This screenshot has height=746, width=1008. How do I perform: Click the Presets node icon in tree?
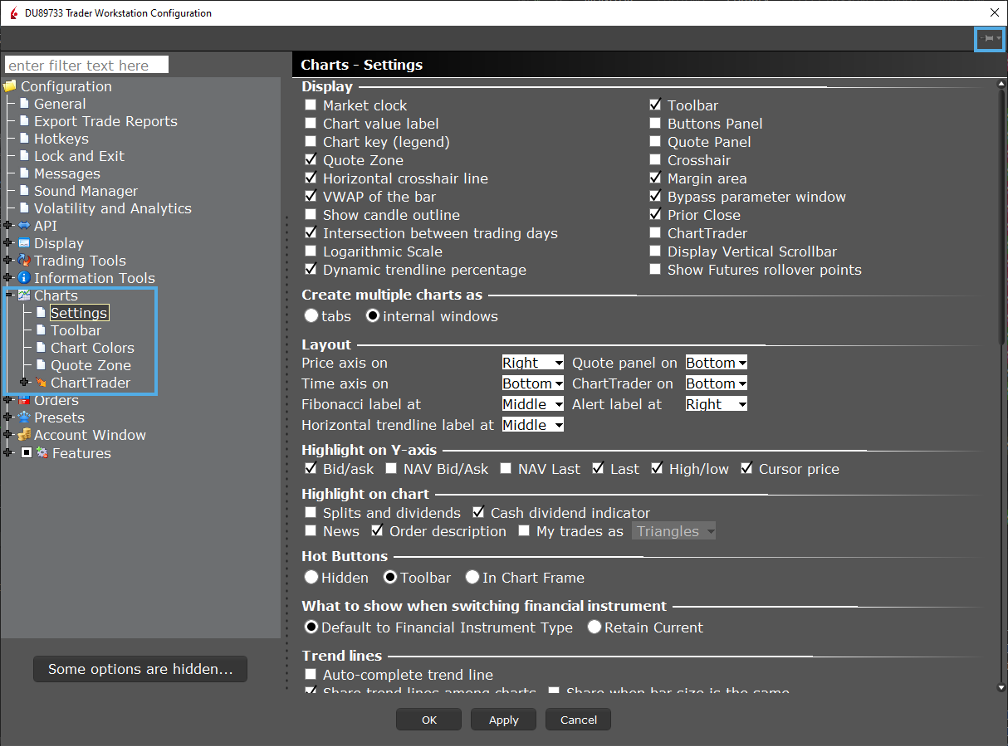coord(23,418)
